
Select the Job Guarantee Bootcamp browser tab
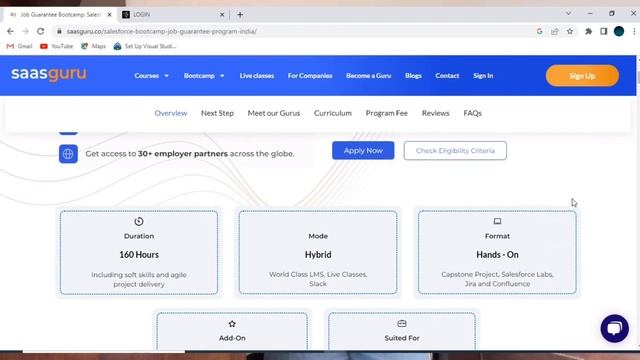tap(60, 15)
